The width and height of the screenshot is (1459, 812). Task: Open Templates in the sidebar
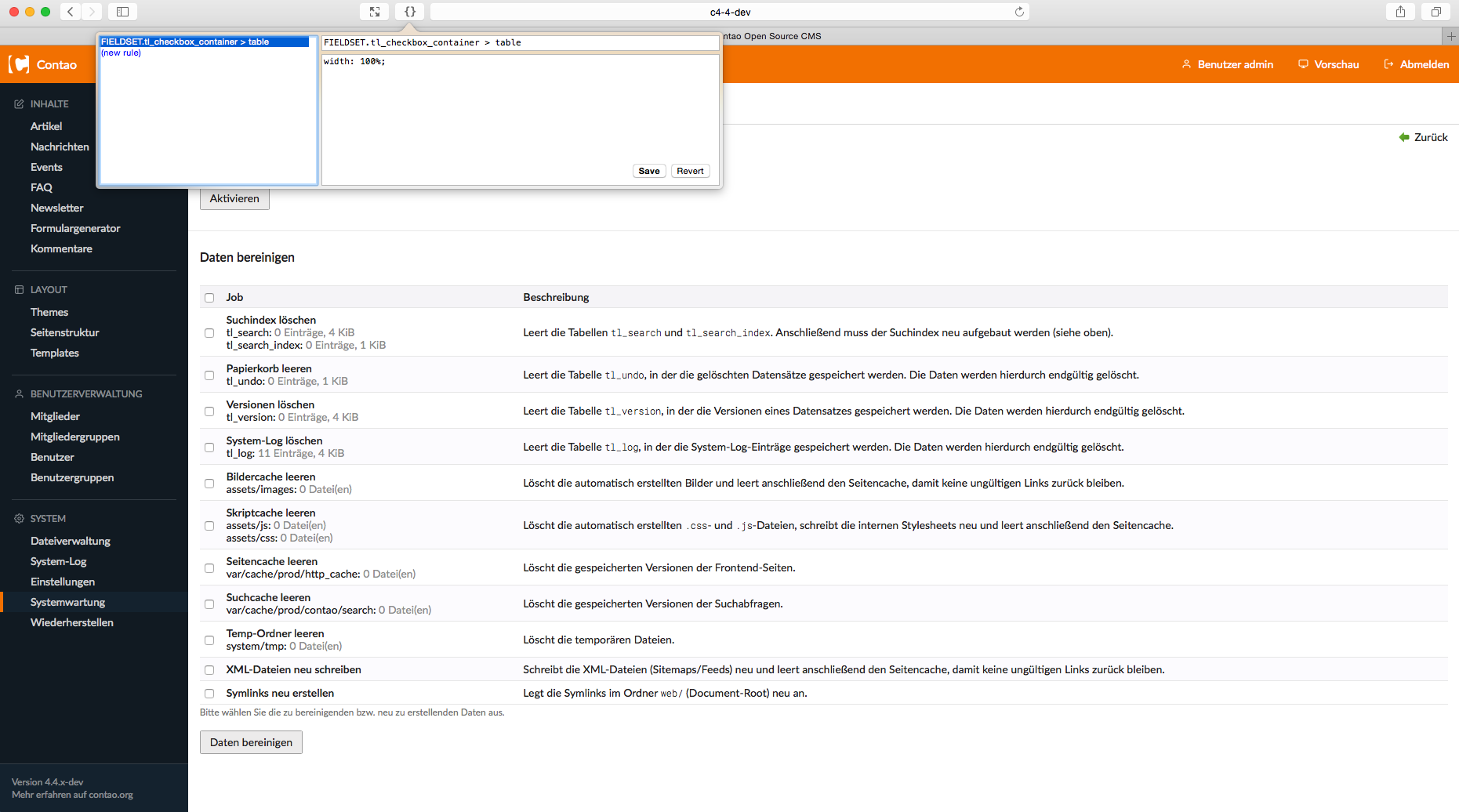click(x=55, y=353)
